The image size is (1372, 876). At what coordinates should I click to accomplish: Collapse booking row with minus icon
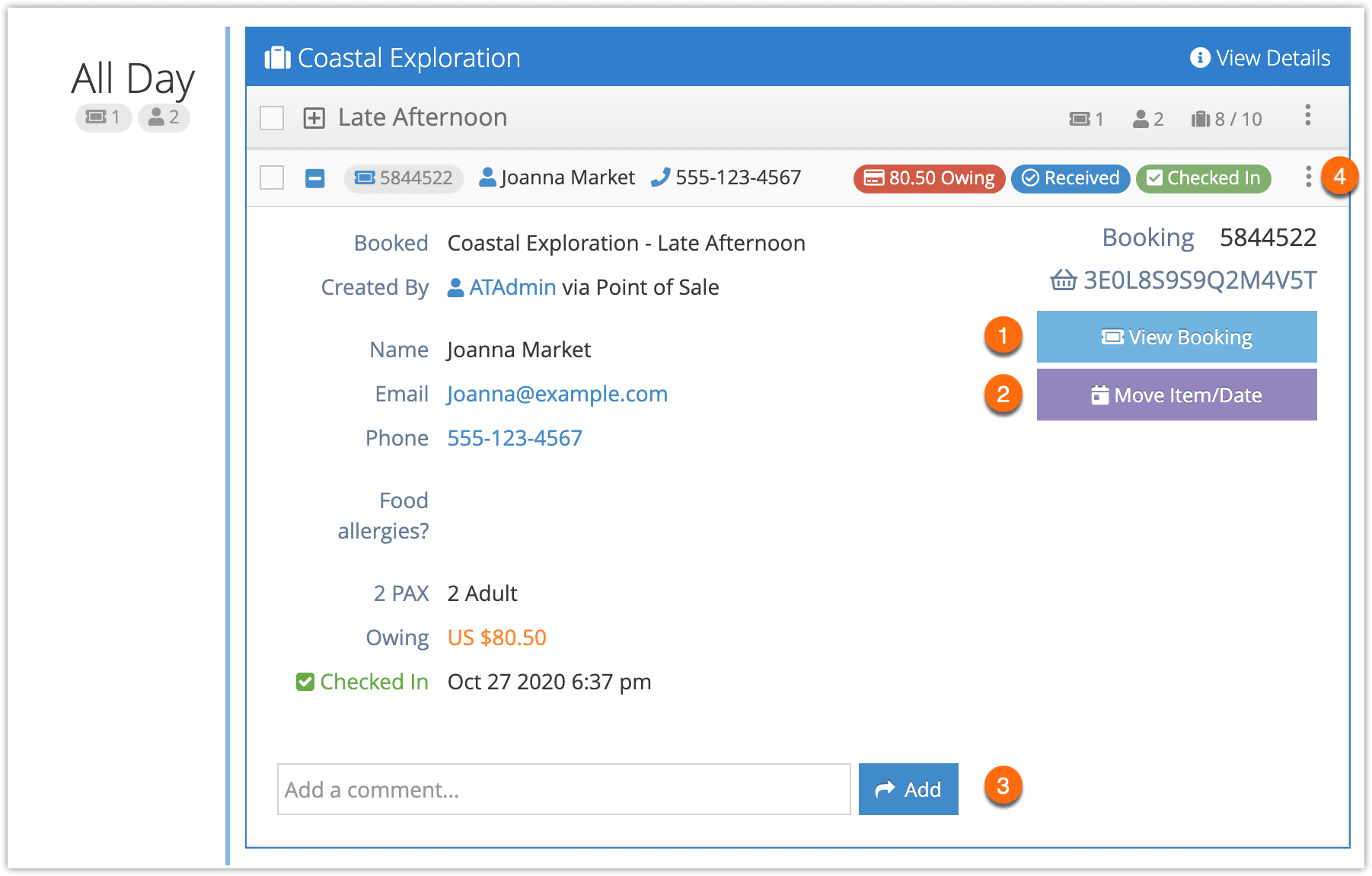coord(314,178)
